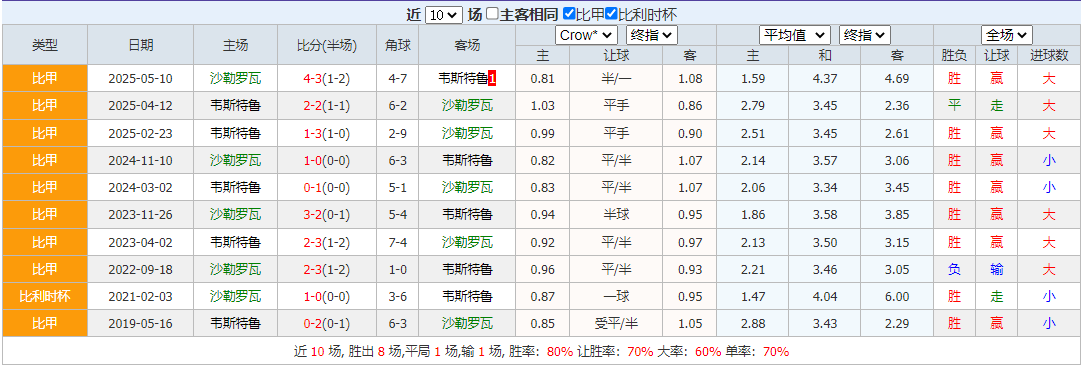Click the 比利时杯 type cell for 2021-02-03

pos(45,297)
